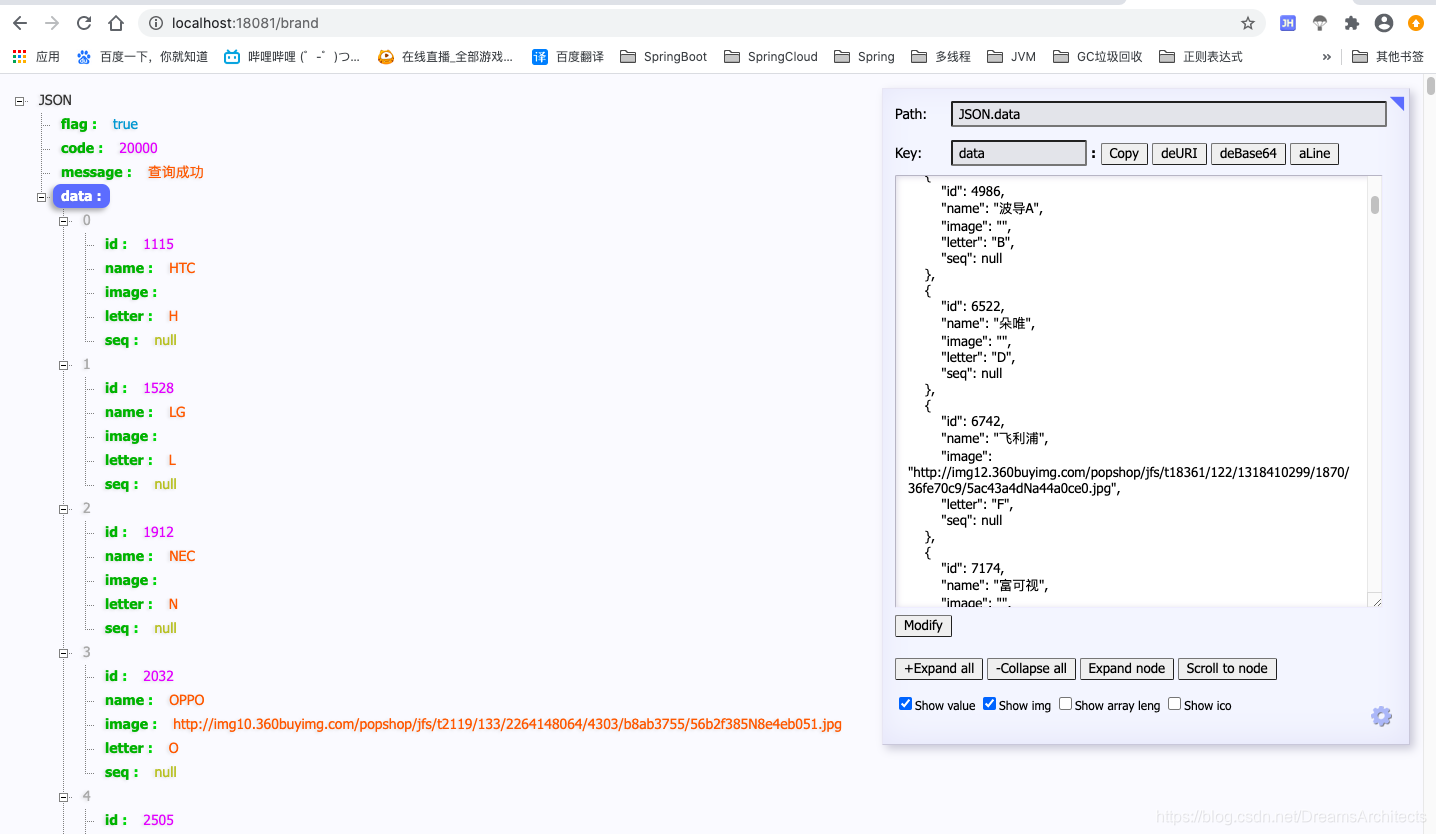Click the page vertical scrollbar thumb
1436x835 pixels.
point(1430,85)
